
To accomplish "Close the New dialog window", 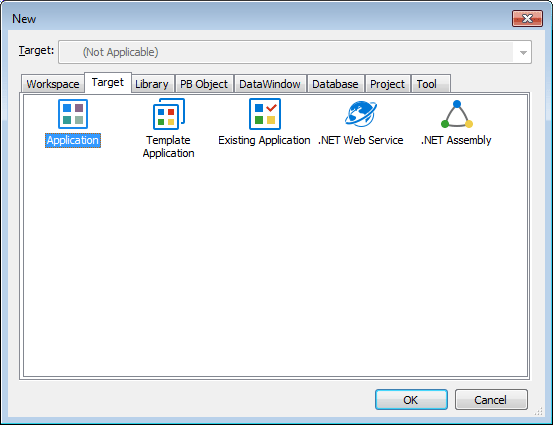I will click(527, 18).
